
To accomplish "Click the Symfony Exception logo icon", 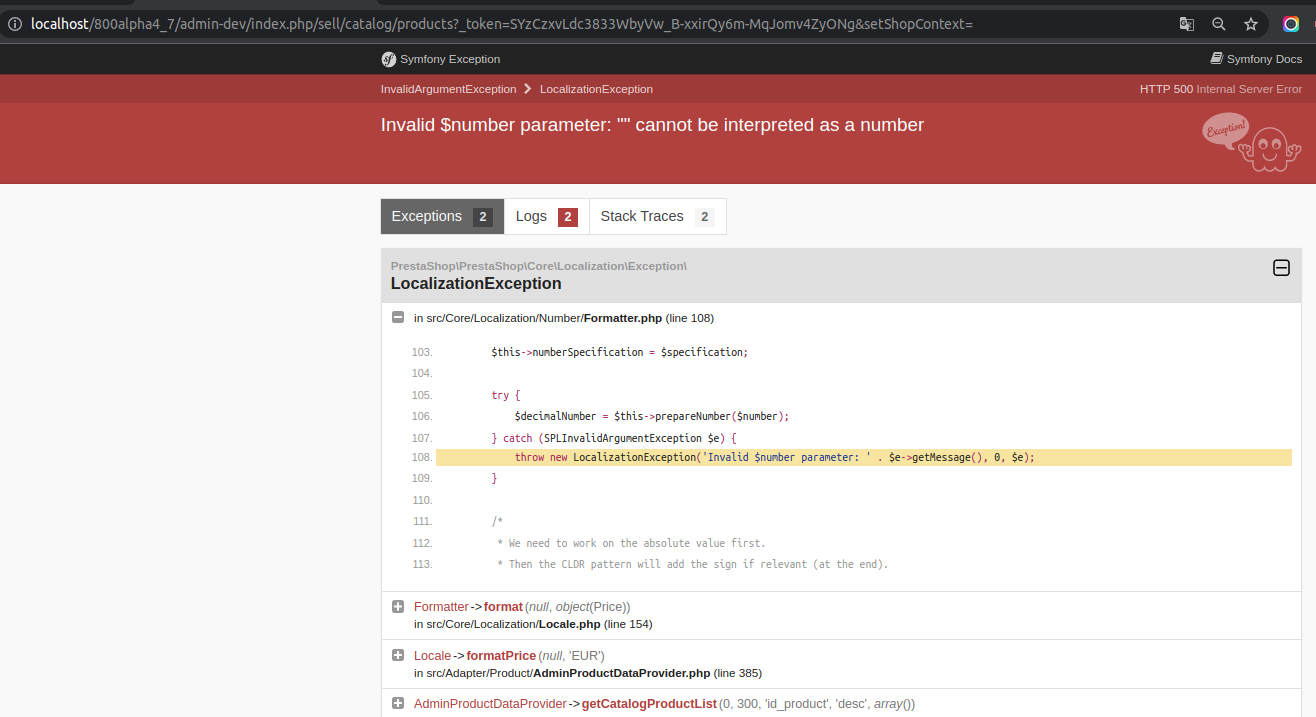I will point(388,59).
